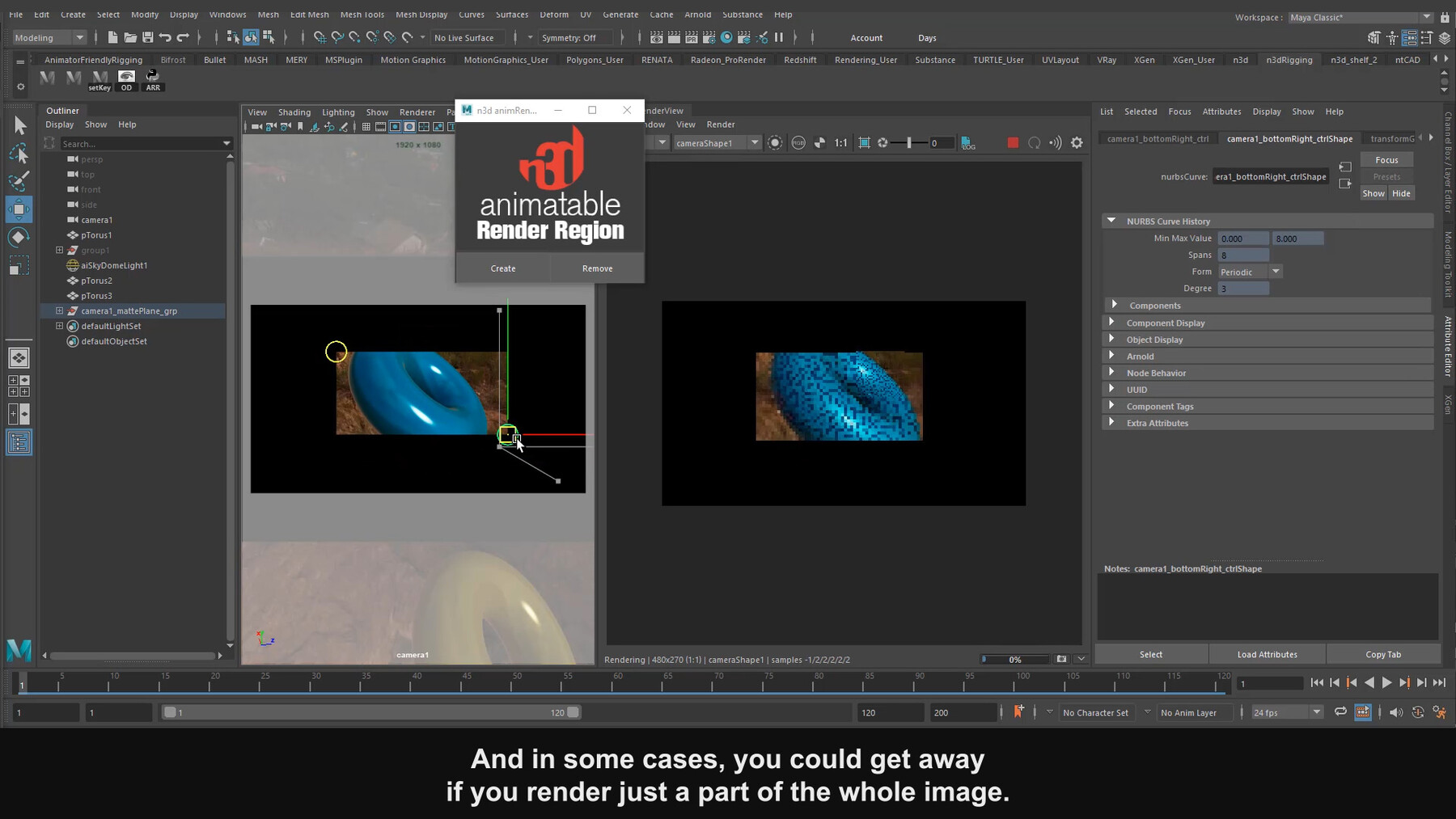Click the Load Attributes button

[1267, 654]
